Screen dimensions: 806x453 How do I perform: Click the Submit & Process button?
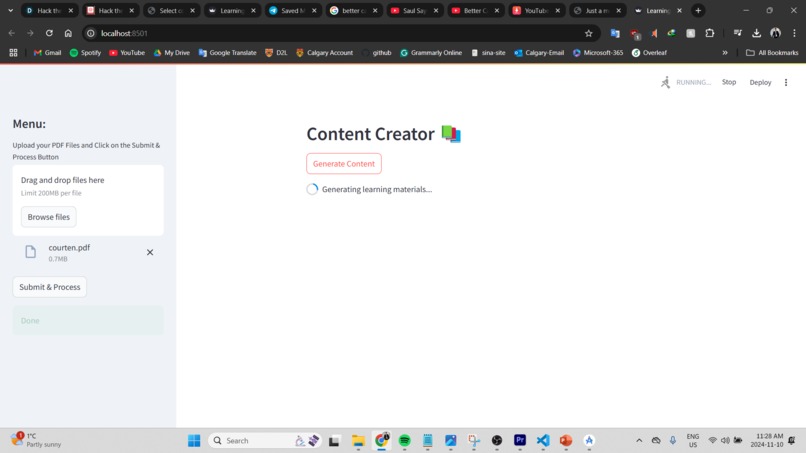50,287
